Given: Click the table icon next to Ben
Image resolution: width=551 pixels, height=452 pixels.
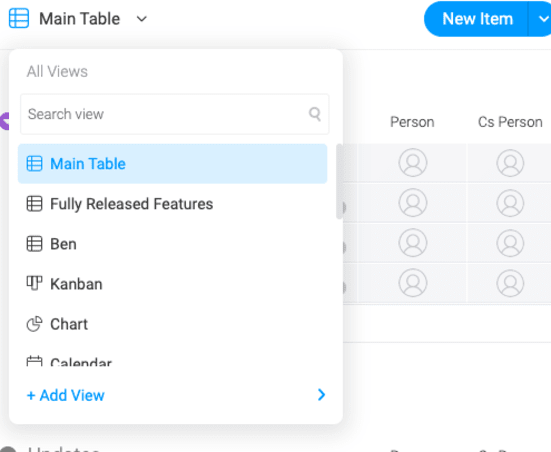Looking at the screenshot, I should tap(34, 244).
